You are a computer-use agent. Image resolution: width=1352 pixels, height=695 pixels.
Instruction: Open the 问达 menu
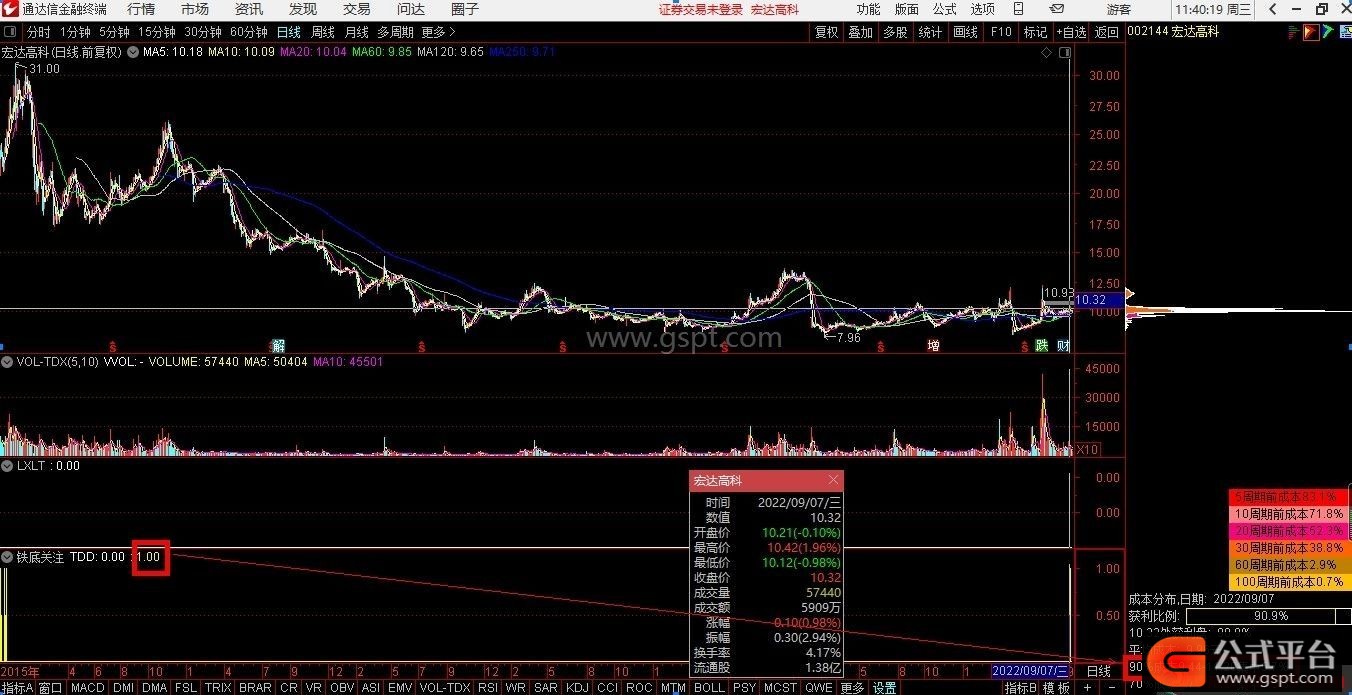[x=411, y=9]
